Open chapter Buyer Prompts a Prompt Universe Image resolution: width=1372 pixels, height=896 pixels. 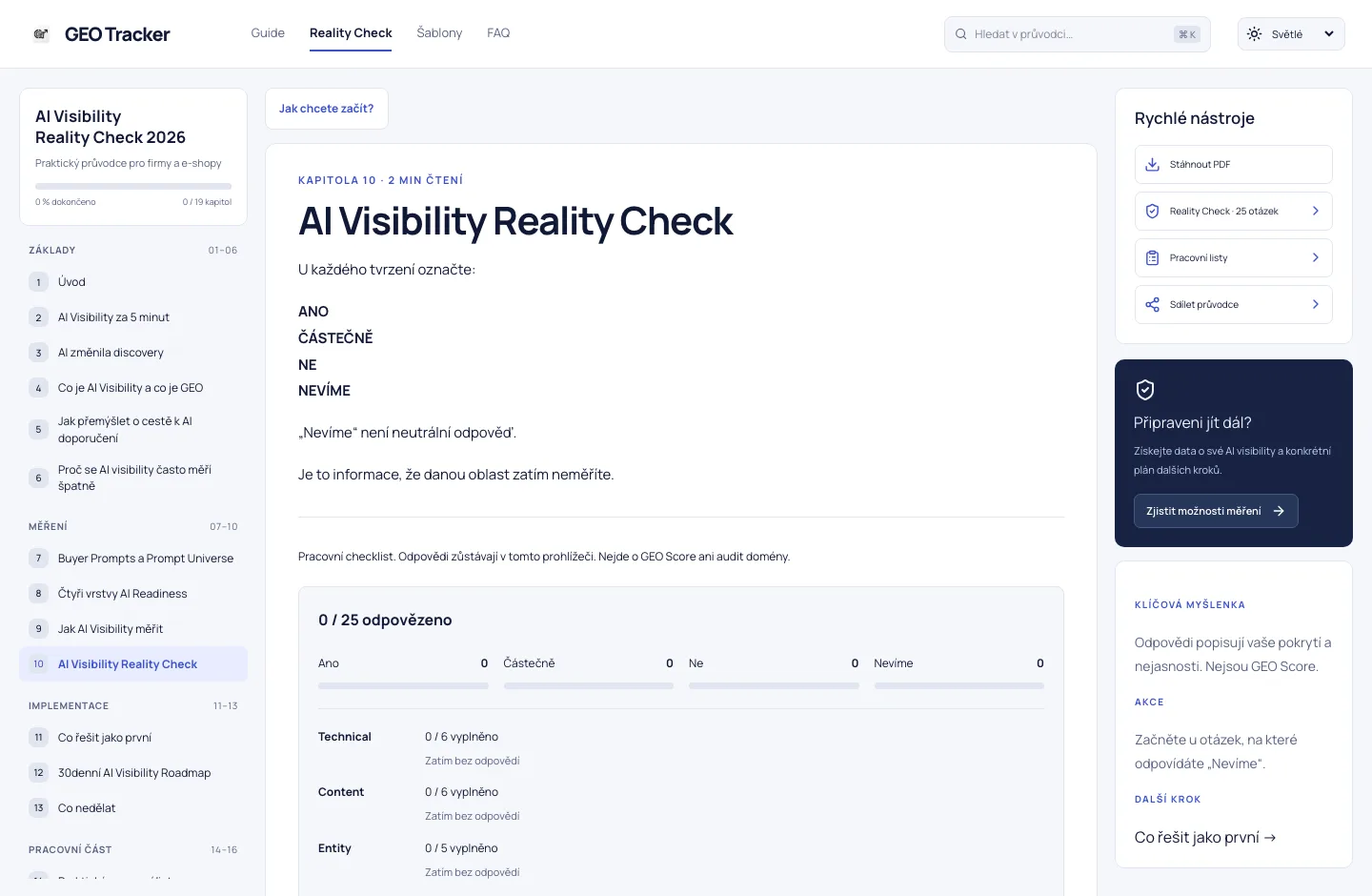pos(133,559)
